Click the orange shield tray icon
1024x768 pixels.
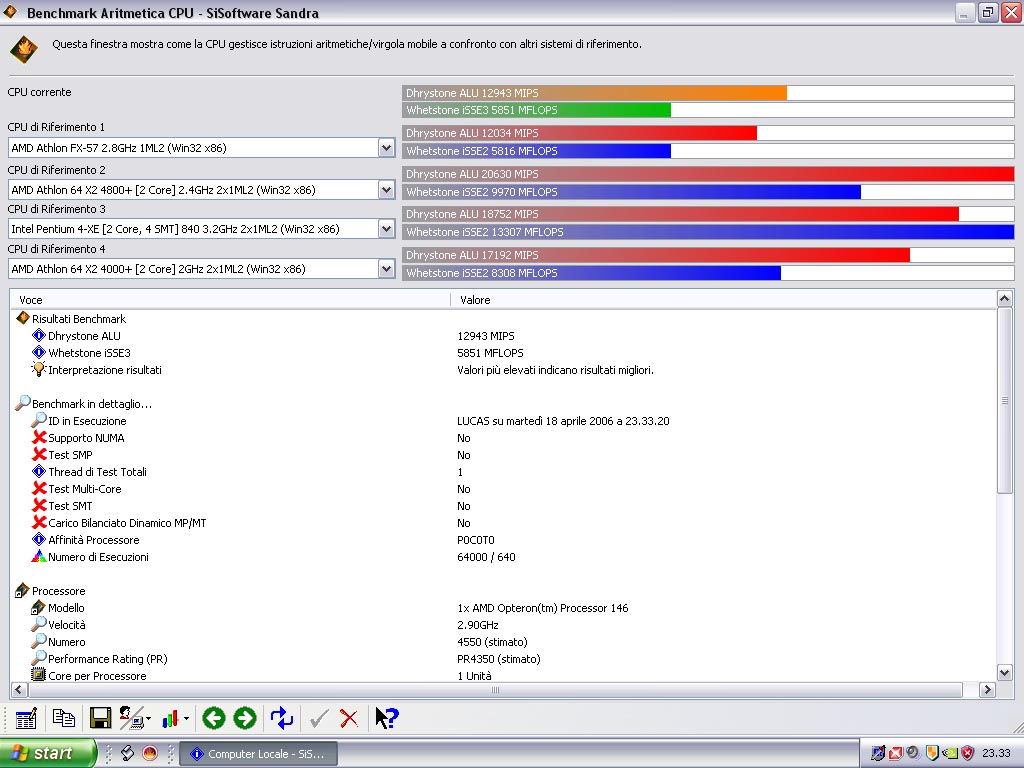tap(932, 754)
